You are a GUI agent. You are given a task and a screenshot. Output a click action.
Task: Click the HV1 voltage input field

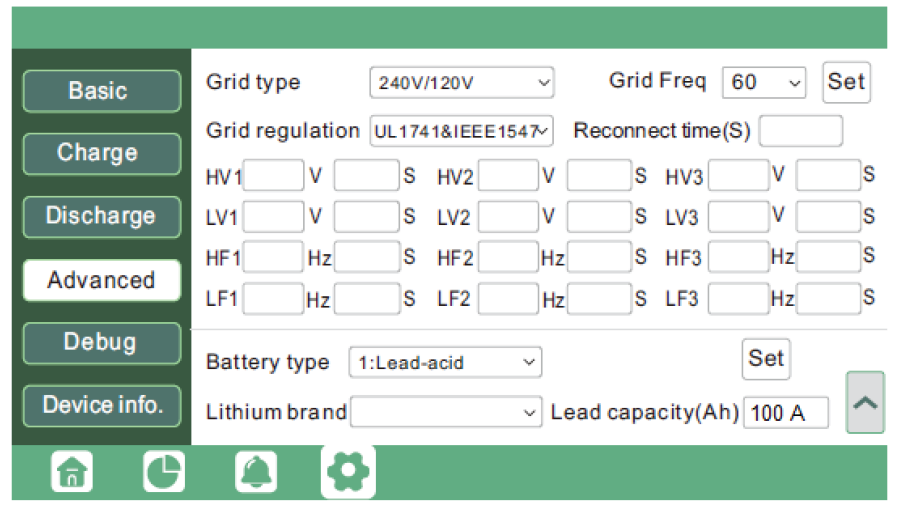click(273, 176)
